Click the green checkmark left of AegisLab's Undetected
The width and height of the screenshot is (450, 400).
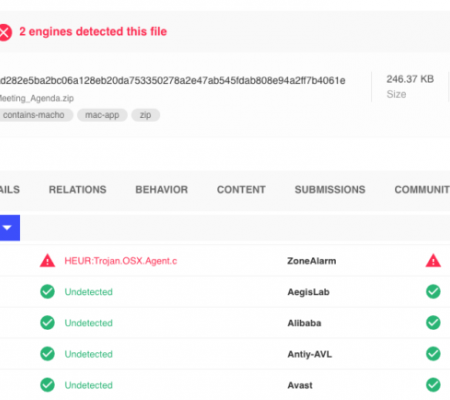(x=47, y=292)
